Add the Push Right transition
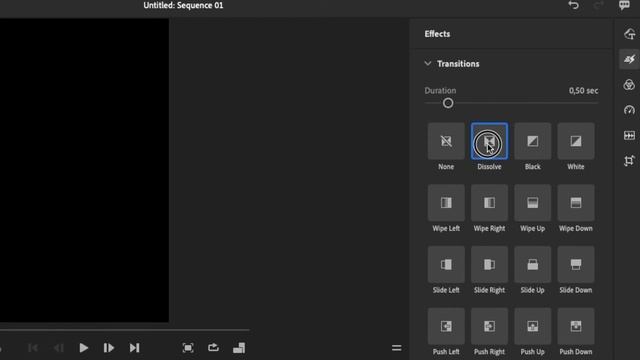The width and height of the screenshot is (640, 360). click(489, 326)
